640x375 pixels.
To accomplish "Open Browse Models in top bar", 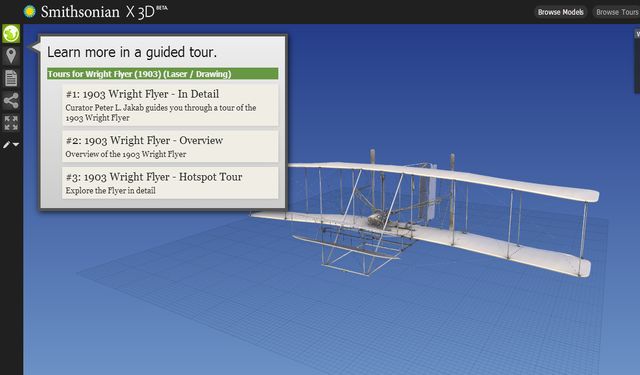I will [x=560, y=12].
